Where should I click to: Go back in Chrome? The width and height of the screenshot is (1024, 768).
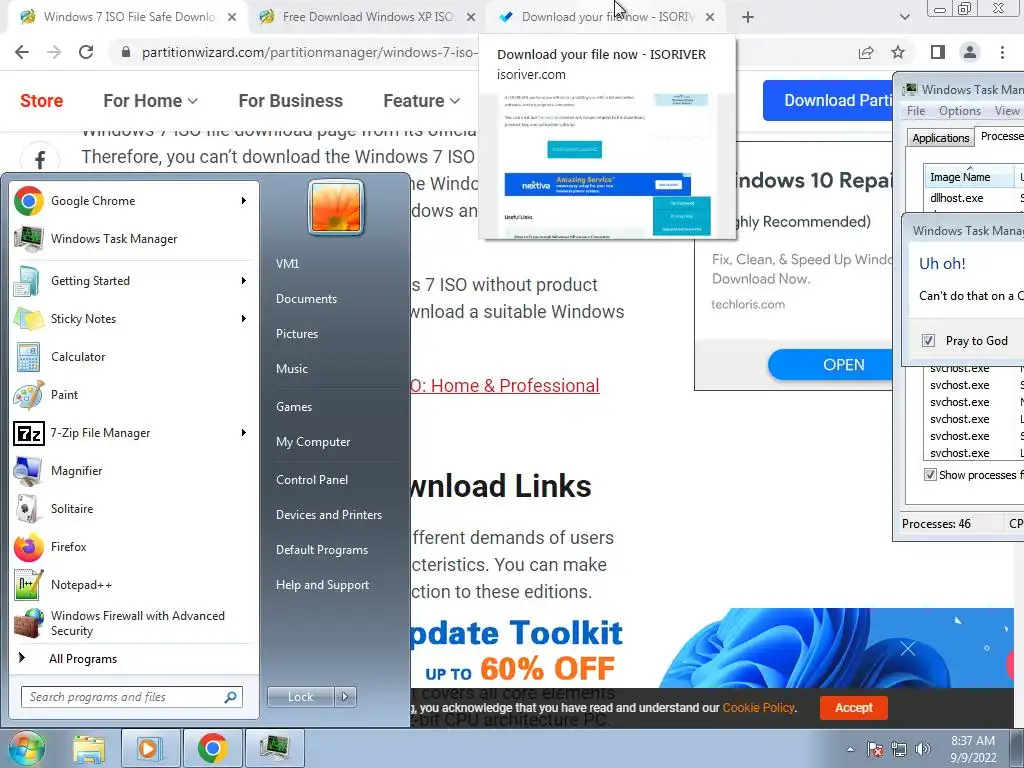[22, 52]
